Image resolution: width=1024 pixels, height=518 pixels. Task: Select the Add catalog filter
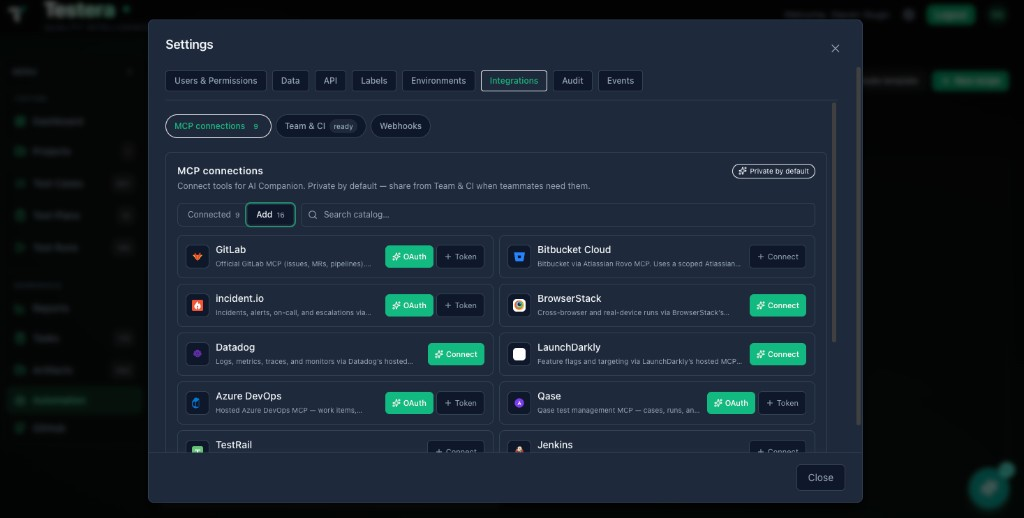(x=270, y=215)
